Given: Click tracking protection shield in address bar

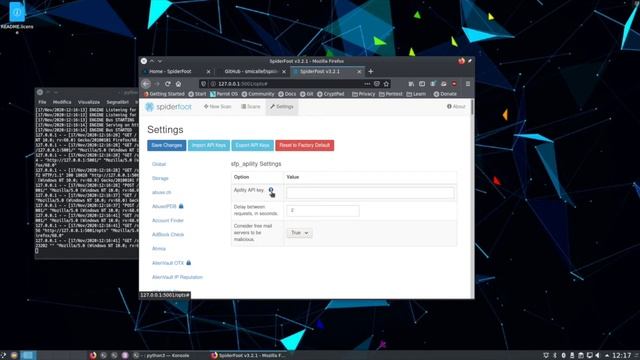Looking at the screenshot, I should point(204,84).
